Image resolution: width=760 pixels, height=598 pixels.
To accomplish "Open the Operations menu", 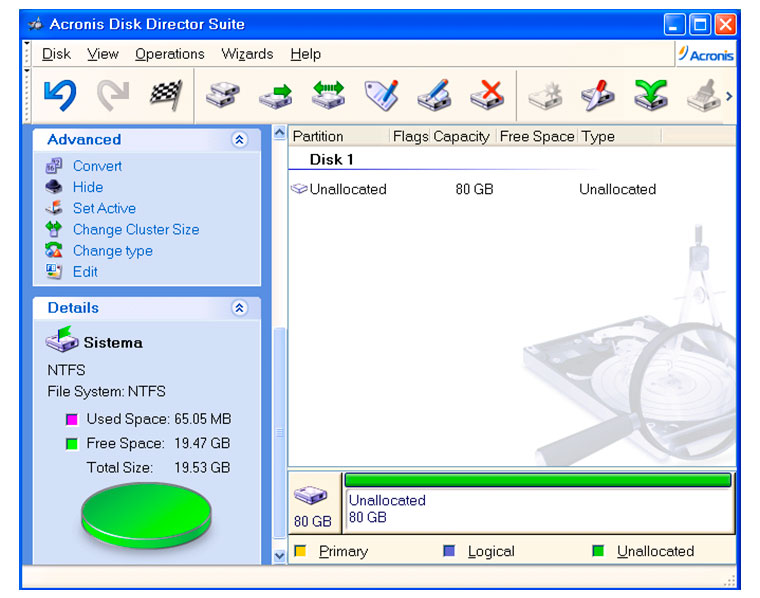I will [170, 54].
